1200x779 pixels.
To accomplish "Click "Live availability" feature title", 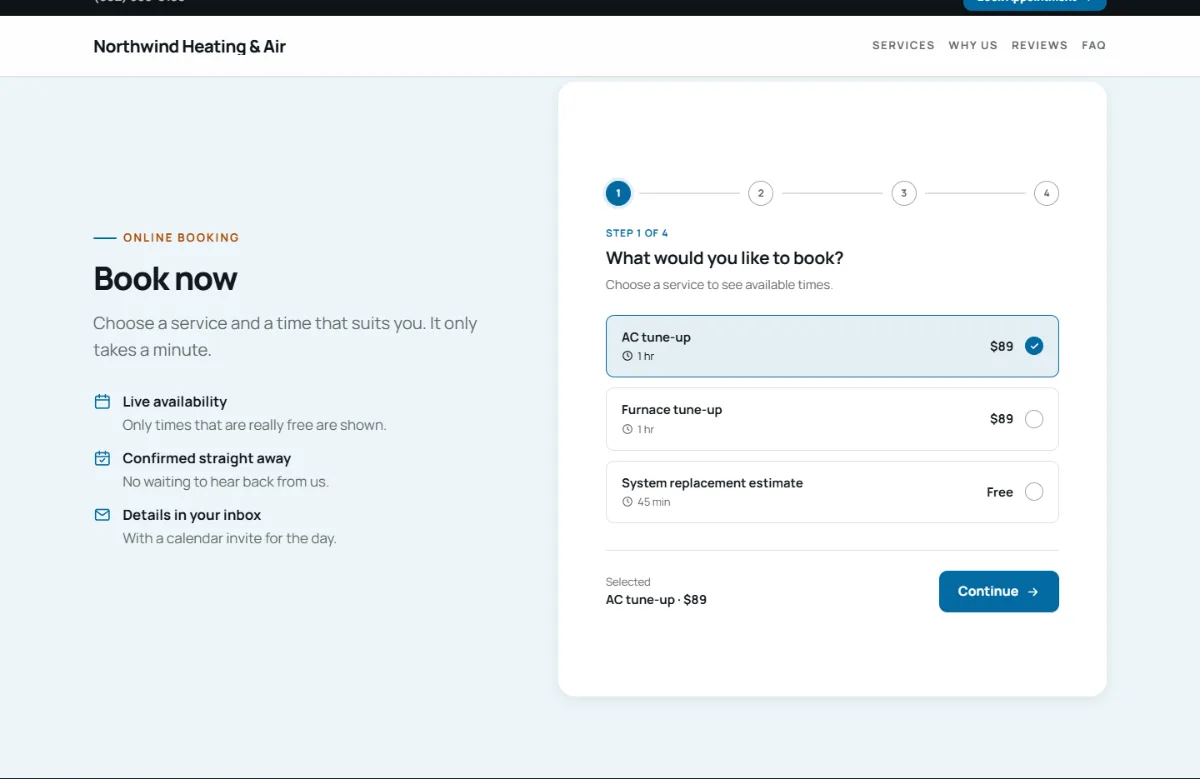I will 175,402.
